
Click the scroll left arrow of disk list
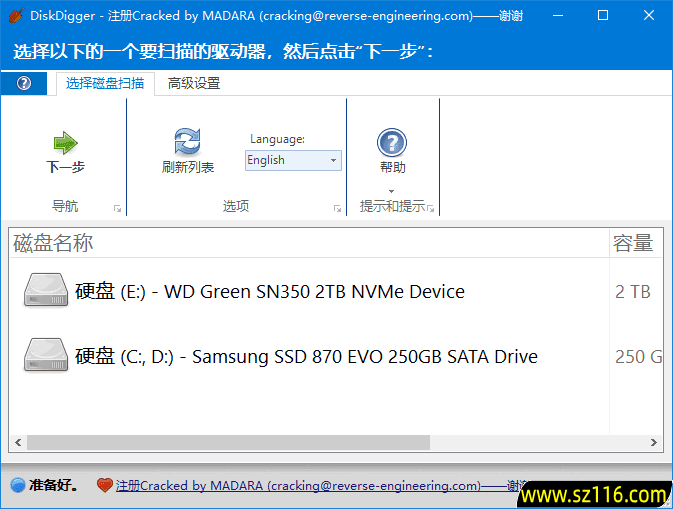(x=18, y=442)
